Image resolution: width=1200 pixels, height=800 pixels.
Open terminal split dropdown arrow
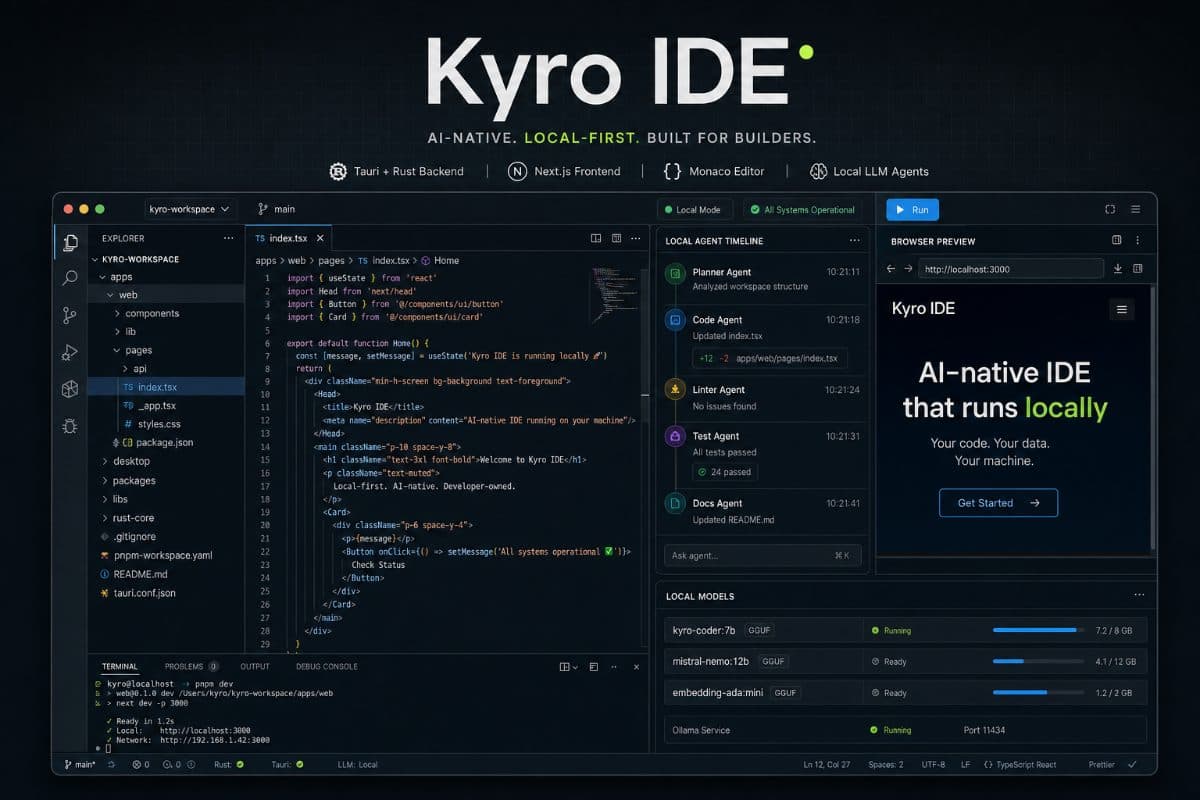[575, 667]
